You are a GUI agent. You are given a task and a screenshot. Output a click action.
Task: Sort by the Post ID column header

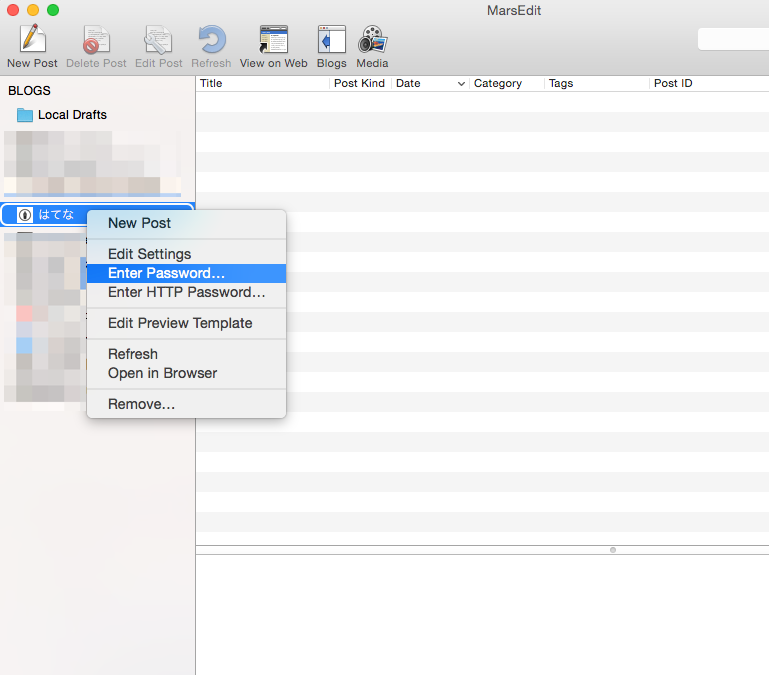709,83
